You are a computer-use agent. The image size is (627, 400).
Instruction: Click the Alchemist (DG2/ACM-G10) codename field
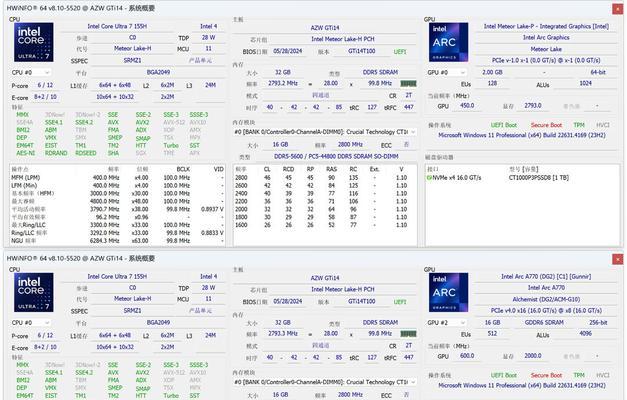[x=546, y=300]
